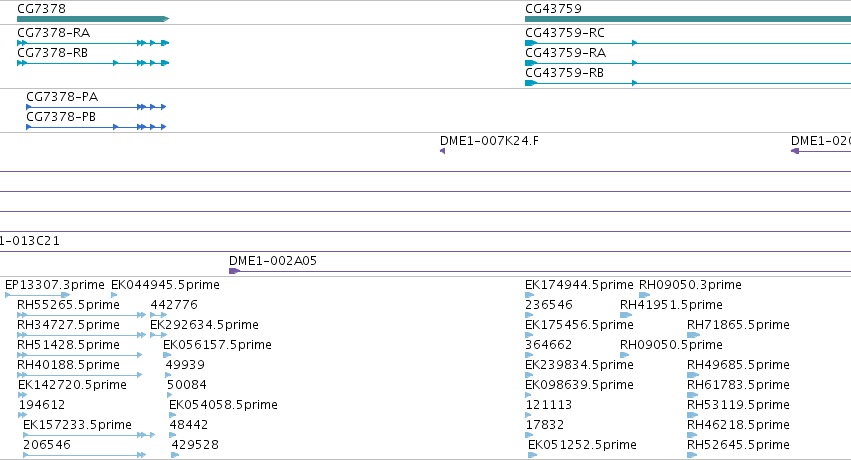Select the EP13307.3prime EST feature
The width and height of the screenshot is (851, 460).
tap(37, 295)
